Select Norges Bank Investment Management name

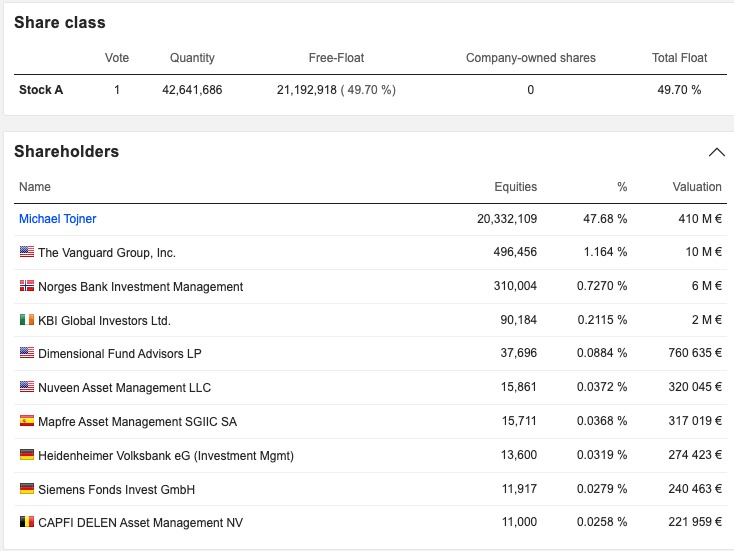140,287
